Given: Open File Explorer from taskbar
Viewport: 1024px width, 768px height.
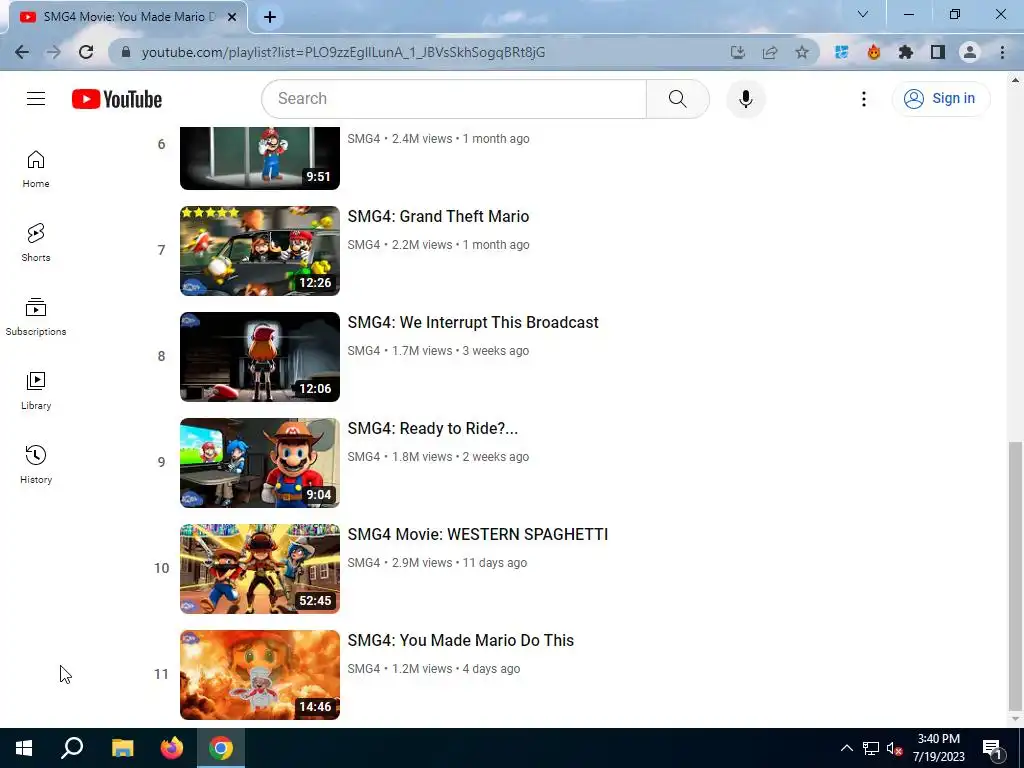Looking at the screenshot, I should click(x=122, y=748).
